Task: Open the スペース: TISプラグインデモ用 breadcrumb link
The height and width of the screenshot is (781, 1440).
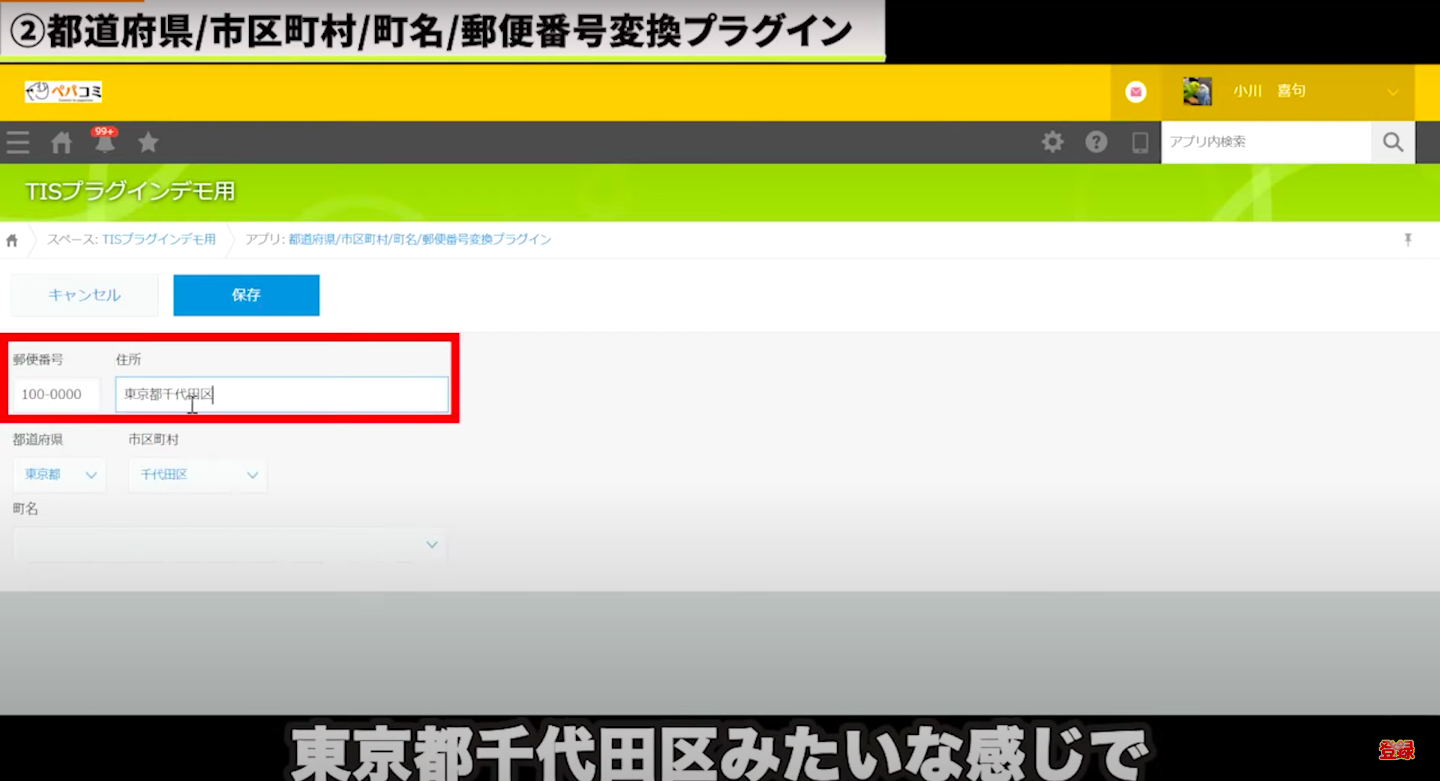Action: point(131,240)
